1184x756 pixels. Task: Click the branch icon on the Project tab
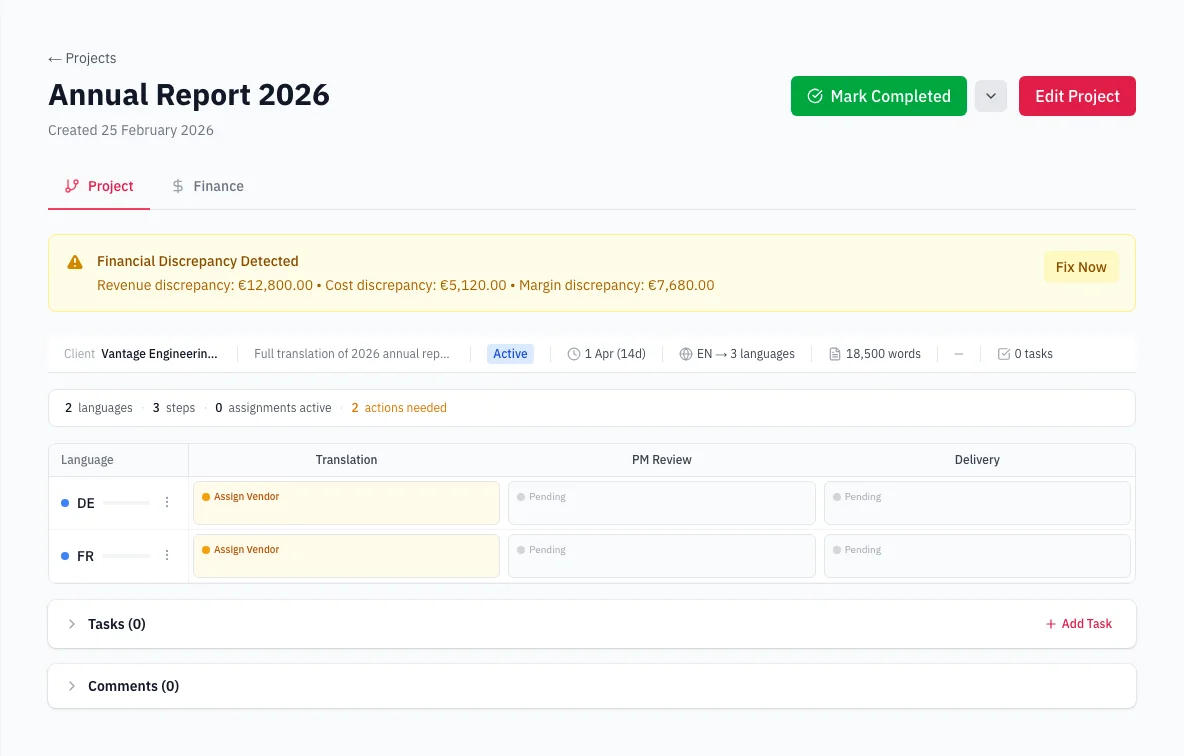[x=71, y=186]
